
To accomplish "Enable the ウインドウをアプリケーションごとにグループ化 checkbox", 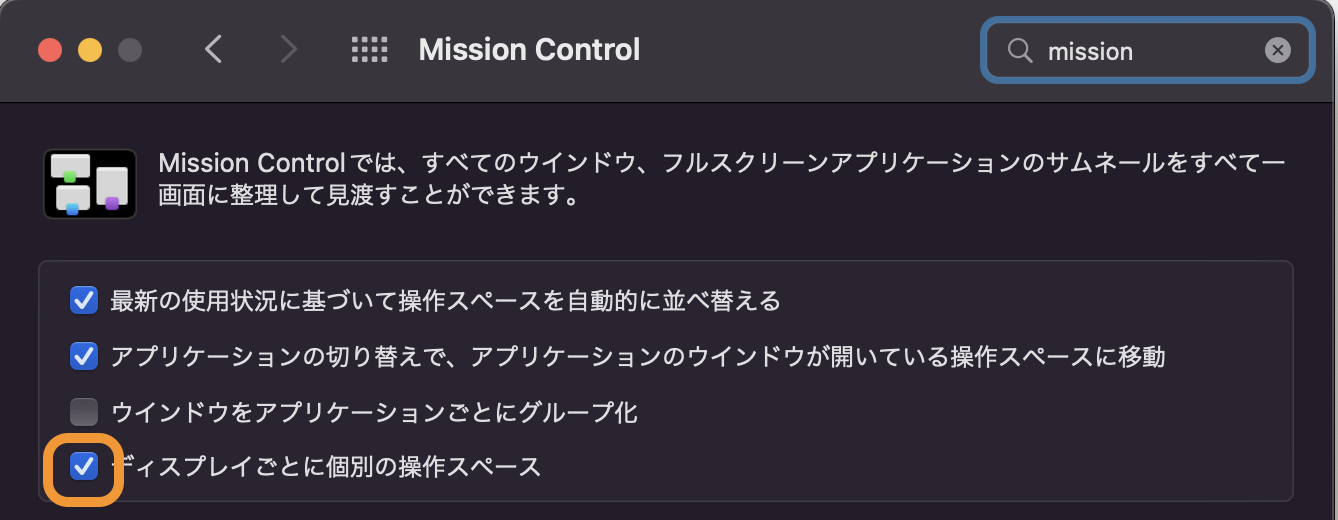I will click(x=84, y=411).
